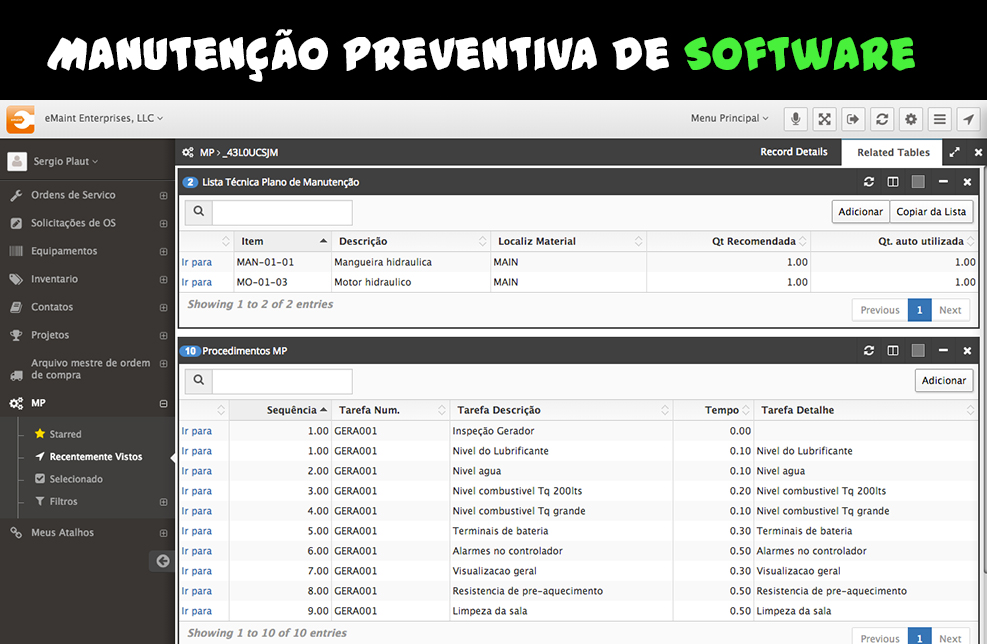Sort table by the Sequência column header
Viewport: 987px width, 644px height.
point(296,410)
